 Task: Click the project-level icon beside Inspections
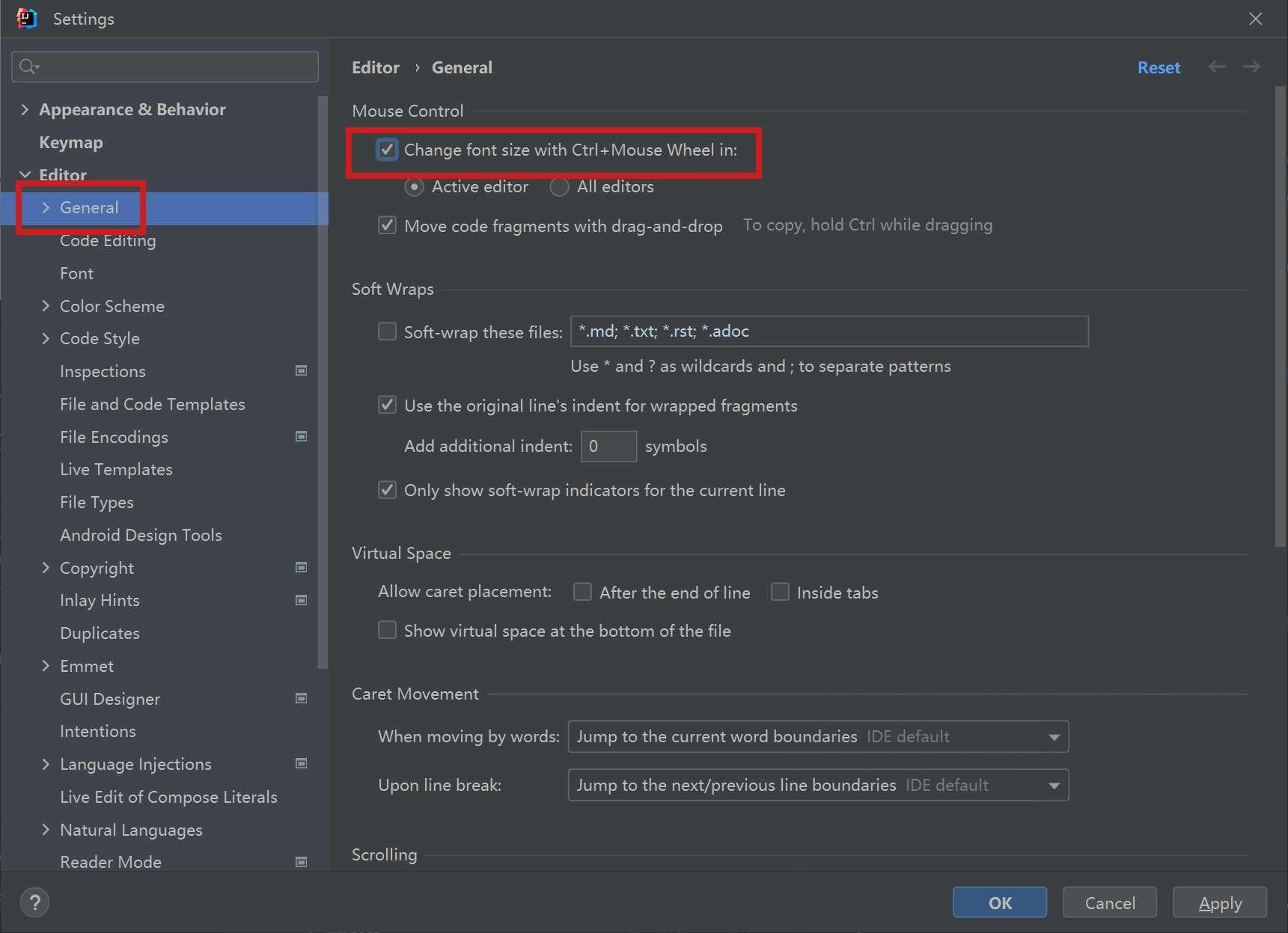click(301, 370)
